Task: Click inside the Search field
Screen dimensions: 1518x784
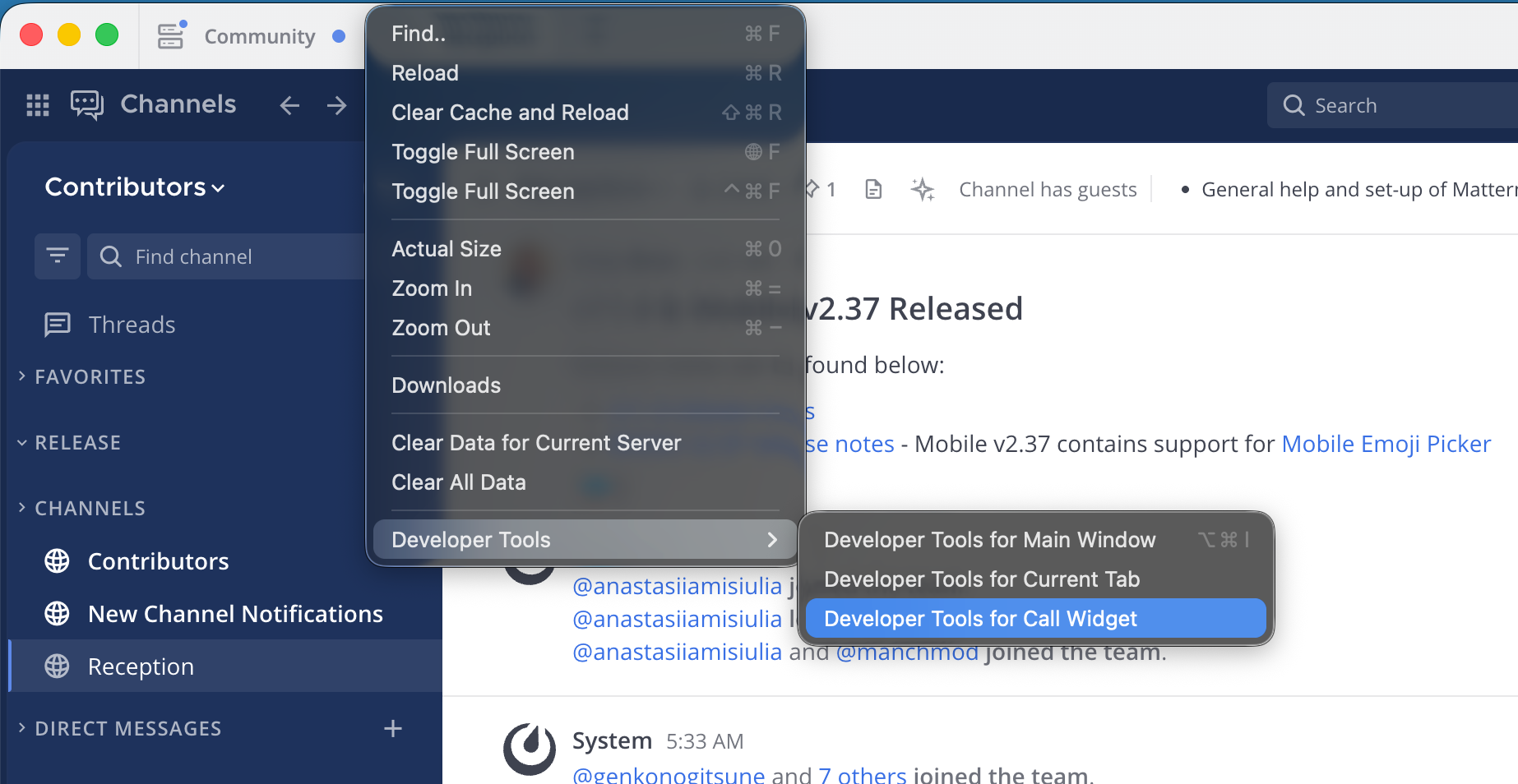Action: (x=1398, y=105)
